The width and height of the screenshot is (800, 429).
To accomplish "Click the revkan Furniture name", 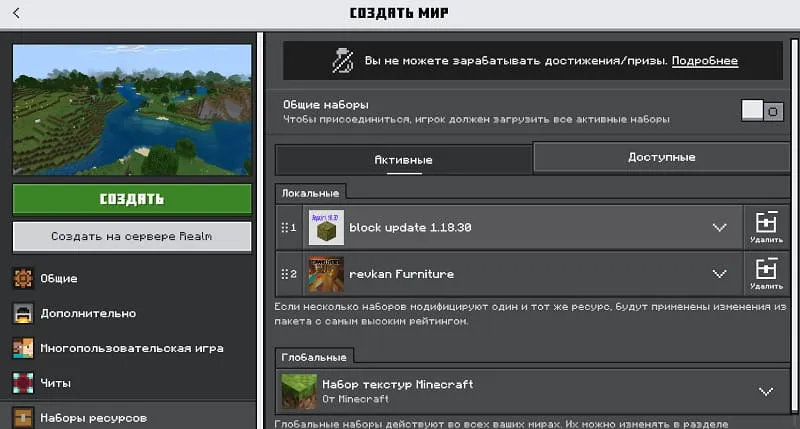I will [x=402, y=274].
